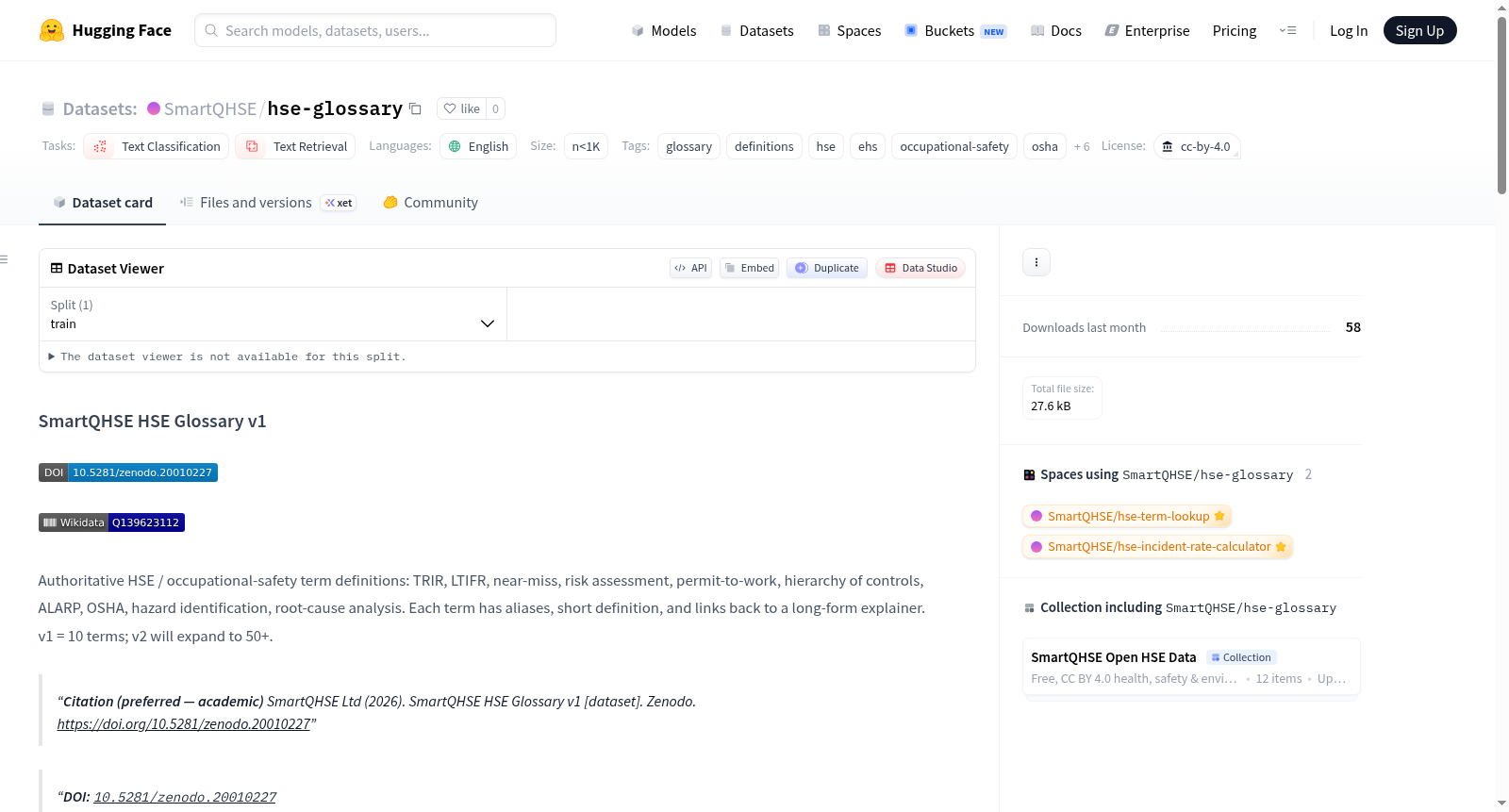Click the Hugging Face brand name text

(122, 30)
